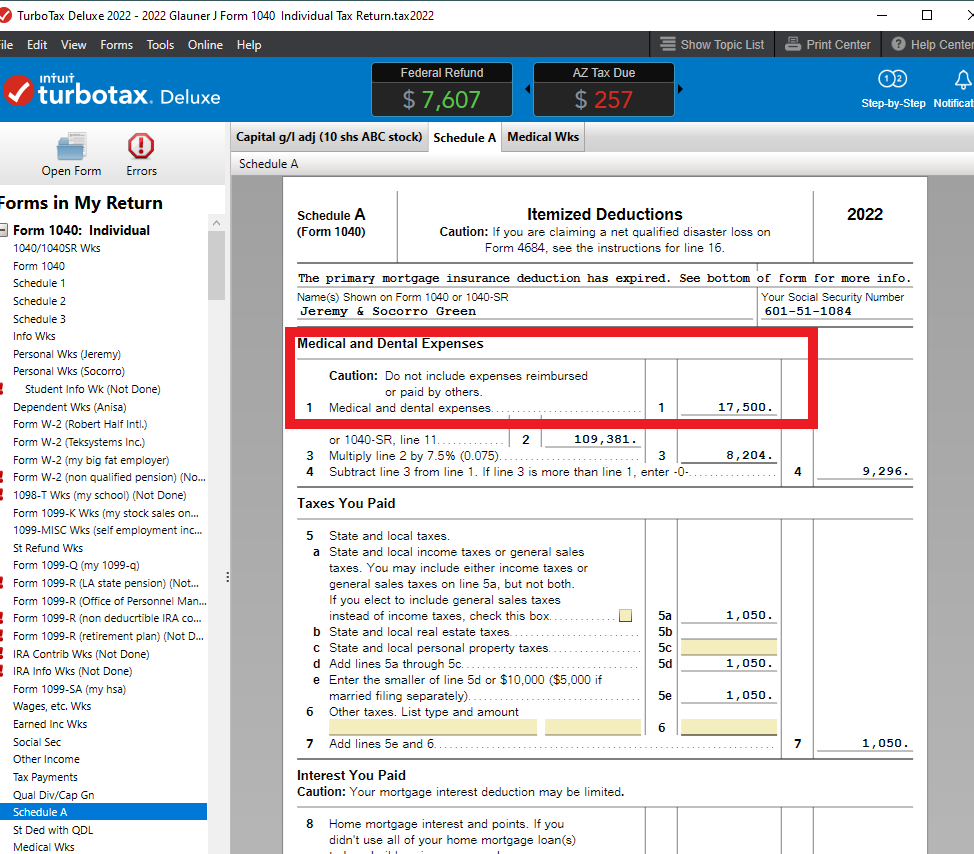Select Form 1099-K Wks entry
974x854 pixels.
[x=106, y=513]
